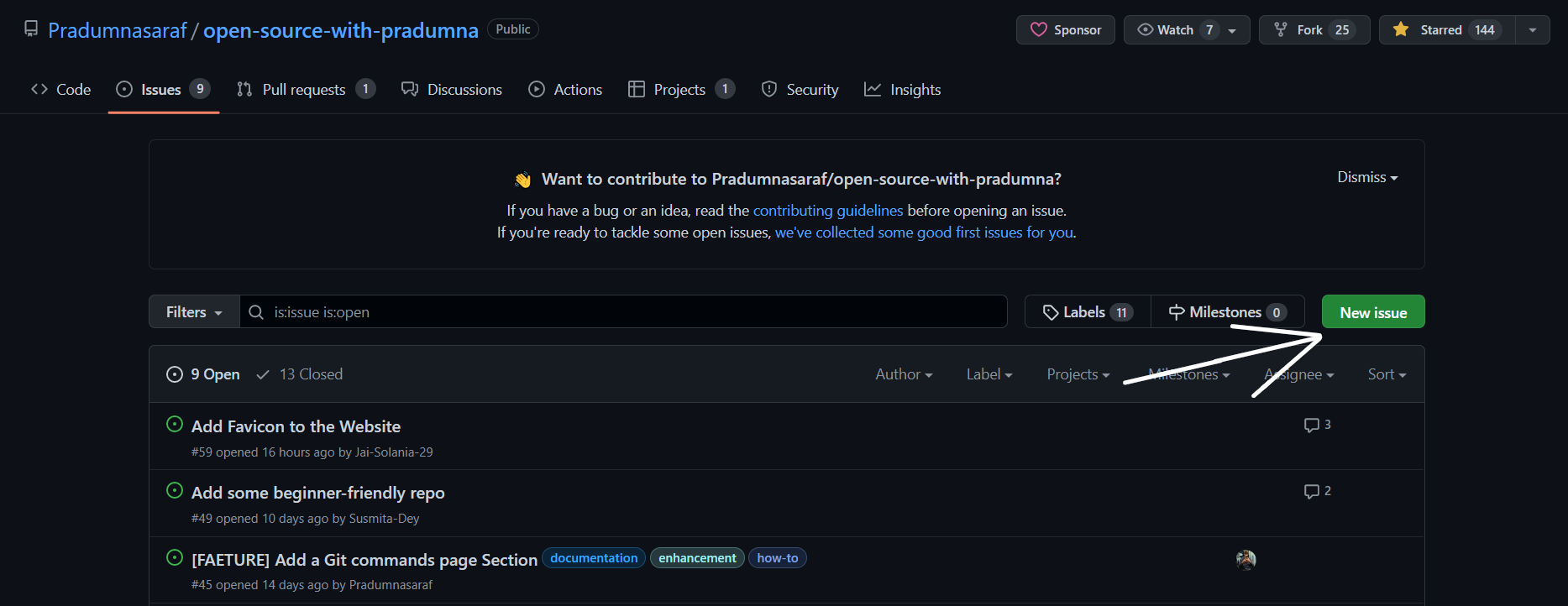The image size is (1568, 606).
Task: Expand the Milestones filter dropdown in list header
Action: point(1188,374)
